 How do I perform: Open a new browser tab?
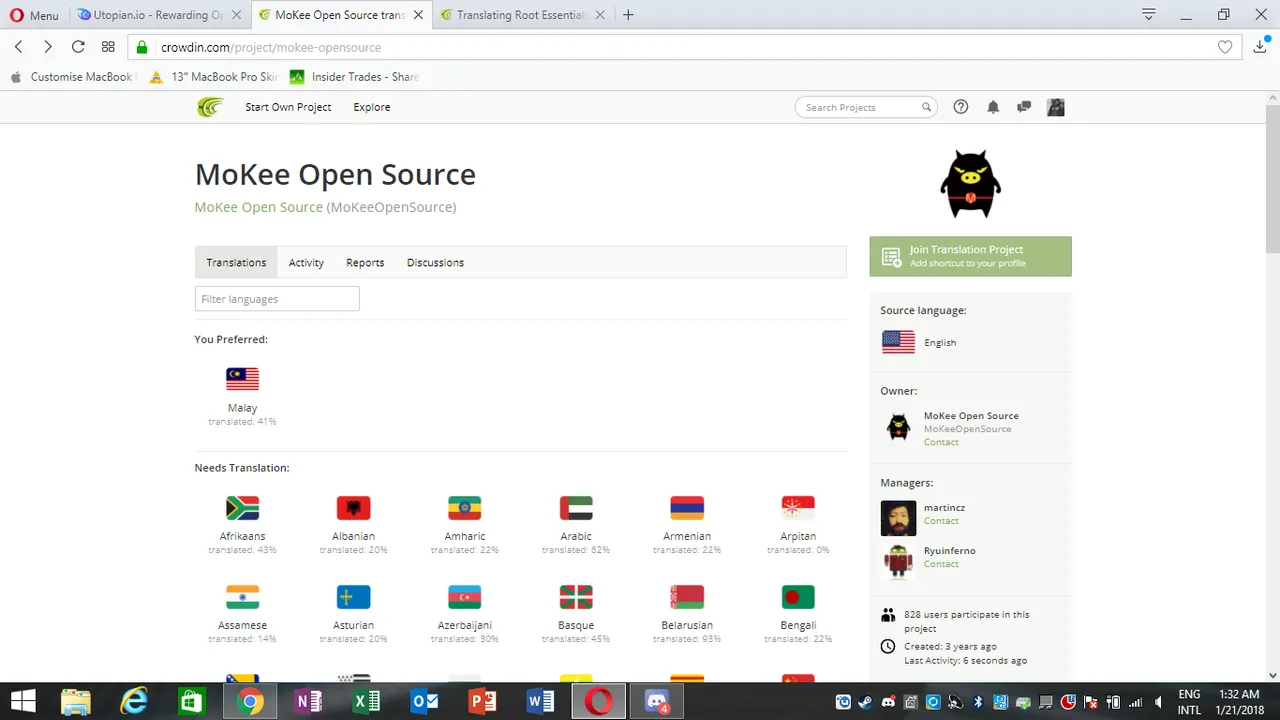(x=628, y=15)
